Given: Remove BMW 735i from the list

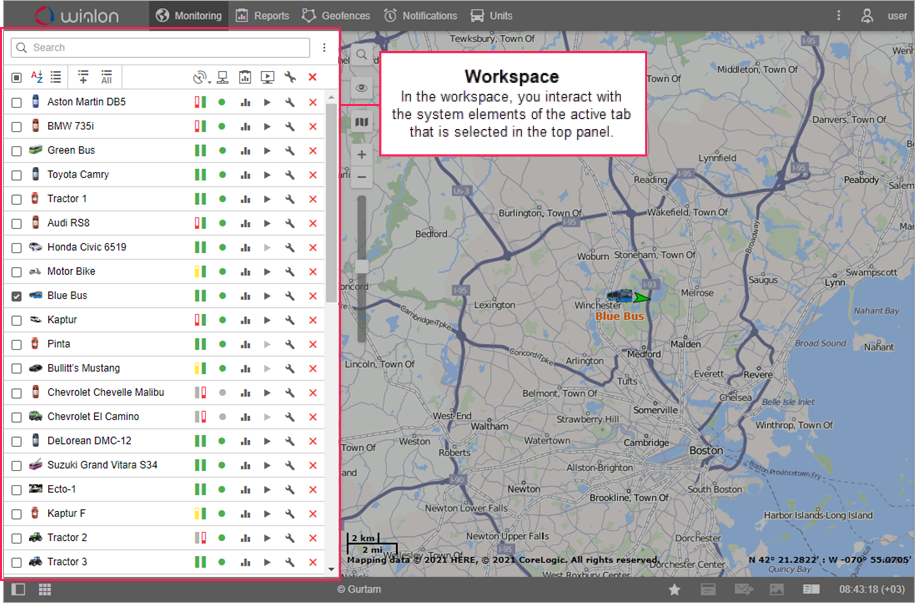Looking at the screenshot, I should click(313, 126).
